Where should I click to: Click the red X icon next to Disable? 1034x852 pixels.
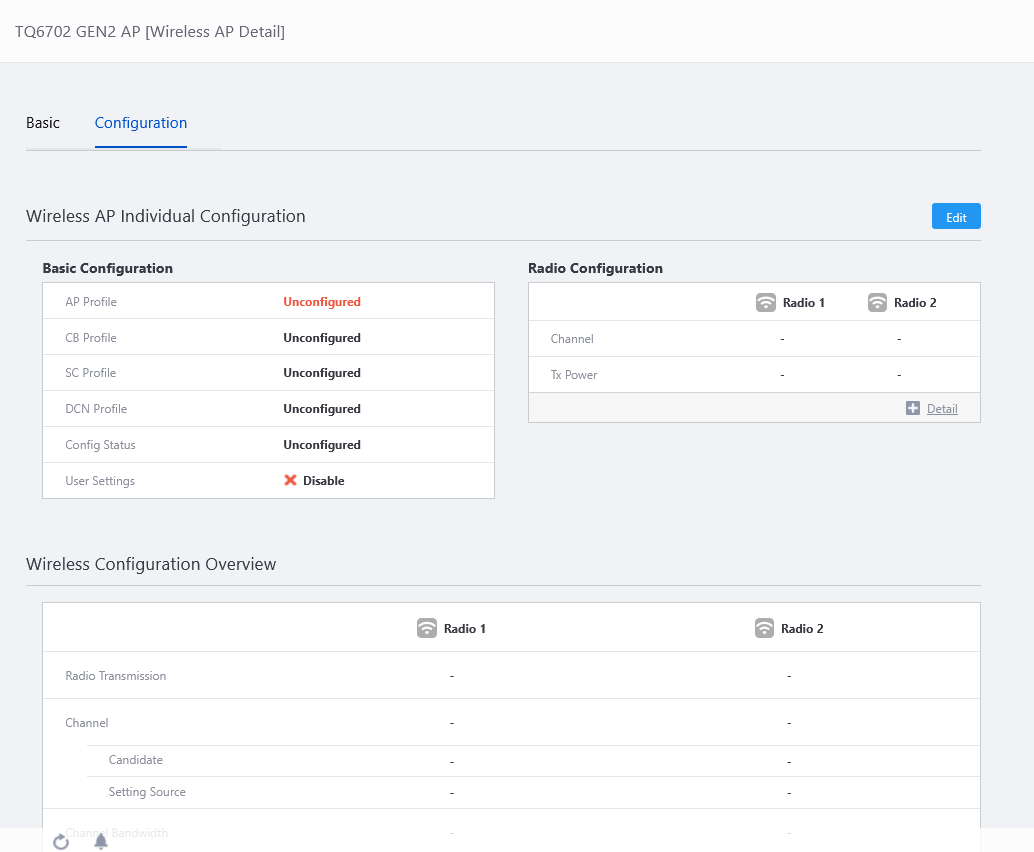(290, 480)
